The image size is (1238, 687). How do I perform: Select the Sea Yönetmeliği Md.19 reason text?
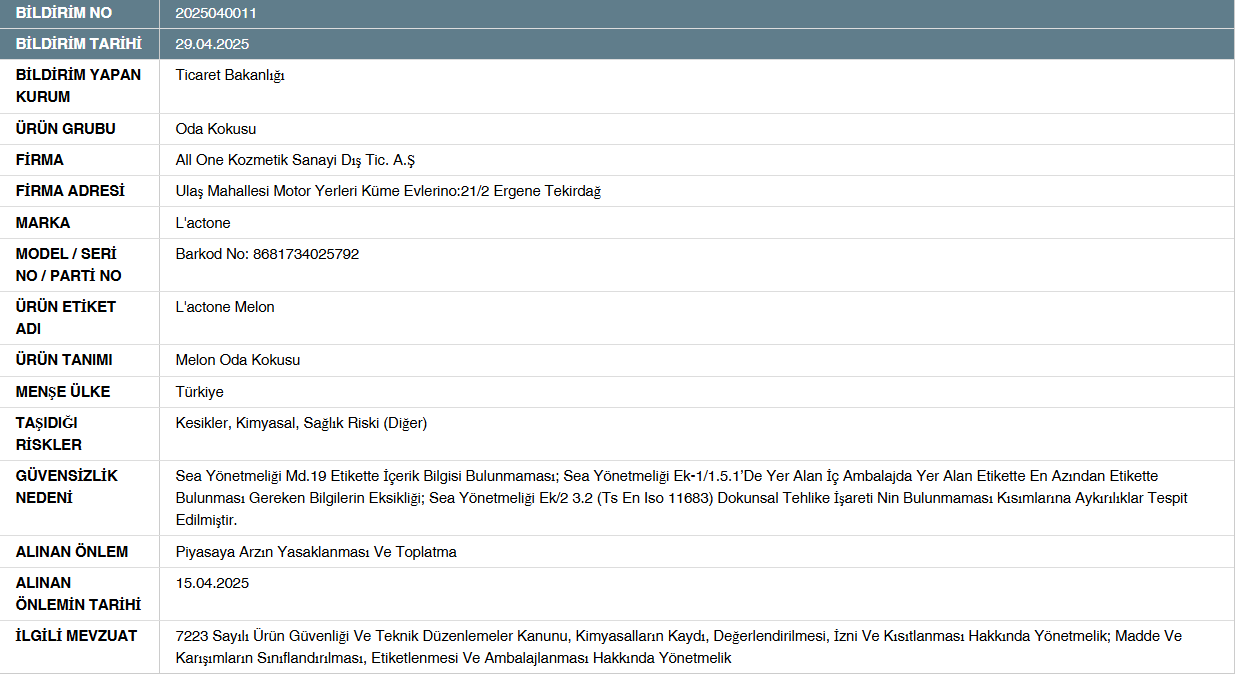681,498
